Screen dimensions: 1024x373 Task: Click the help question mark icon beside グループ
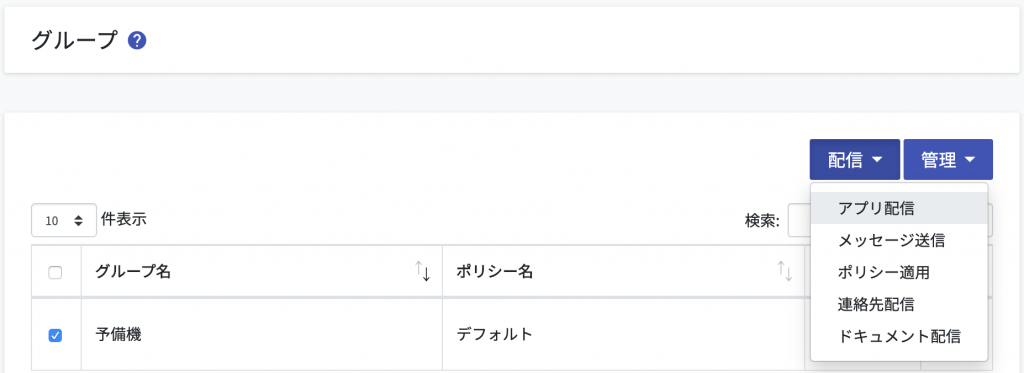(x=137, y=41)
